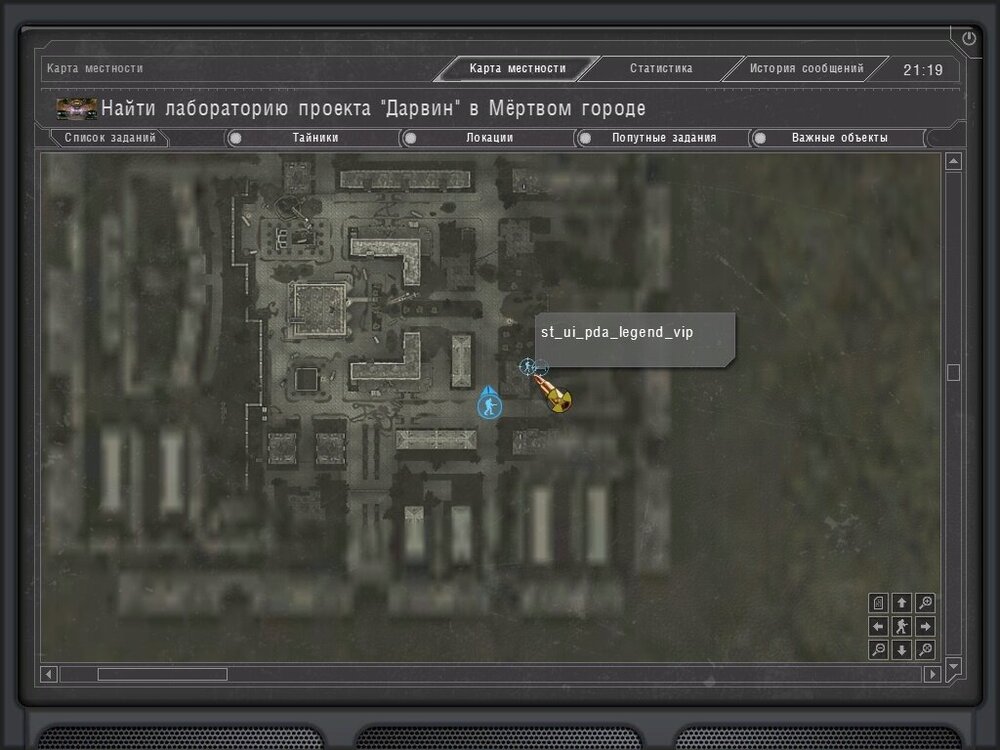Select the blue player position marker
Image resolution: width=1000 pixels, height=750 pixels.
[x=489, y=404]
